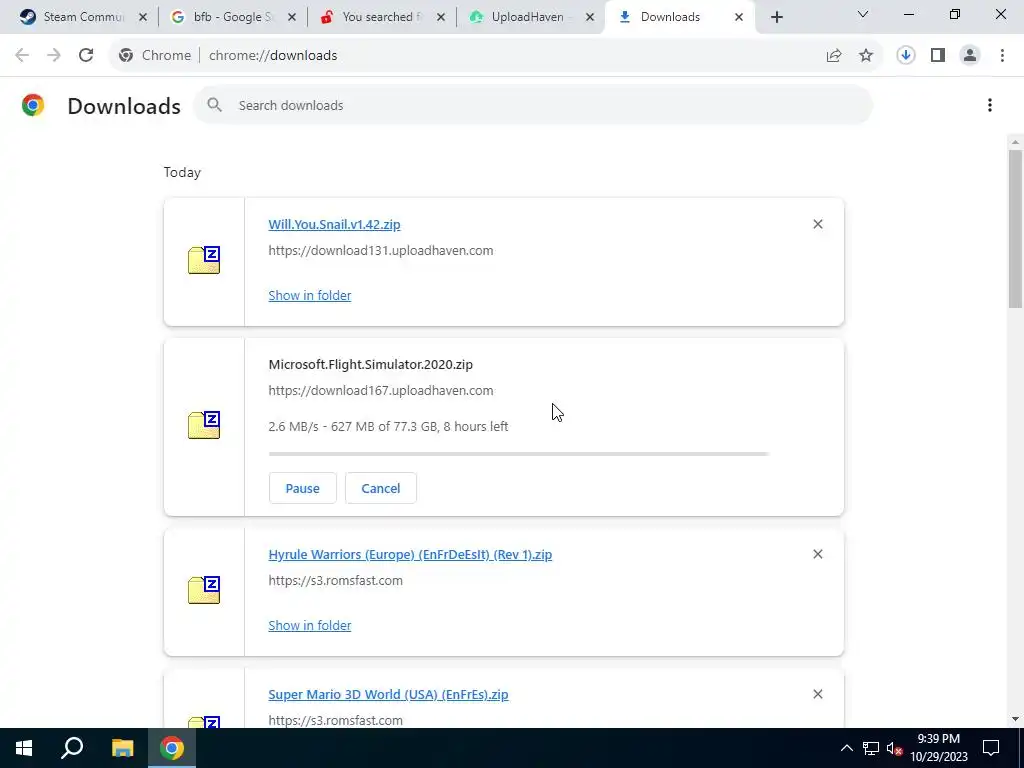
Task: Open the profile avatar menu
Action: 970,56
